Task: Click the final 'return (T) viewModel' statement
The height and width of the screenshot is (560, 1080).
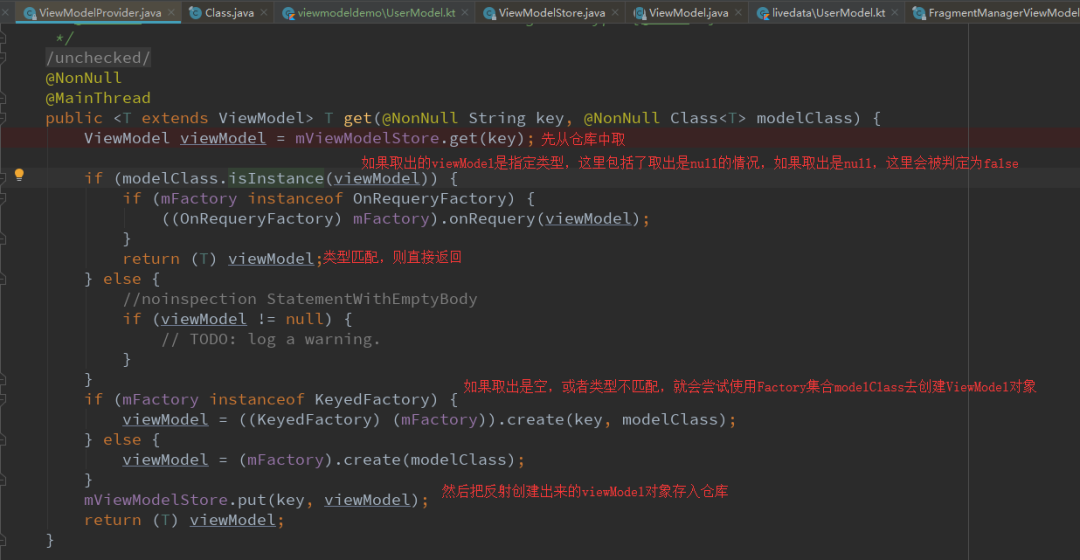Action: coord(184,520)
